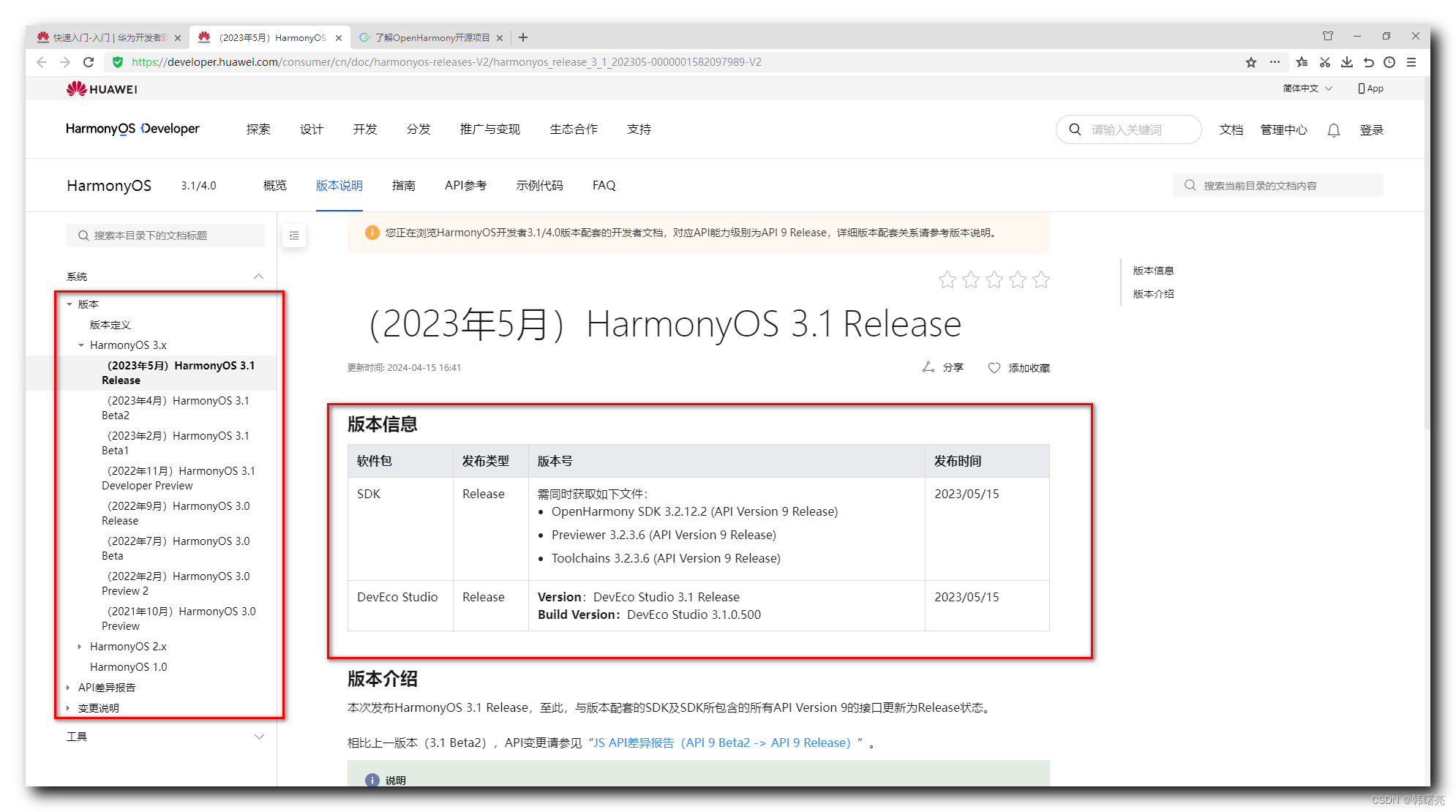
Task: Click the undo closed tab icon
Action: (1368, 62)
